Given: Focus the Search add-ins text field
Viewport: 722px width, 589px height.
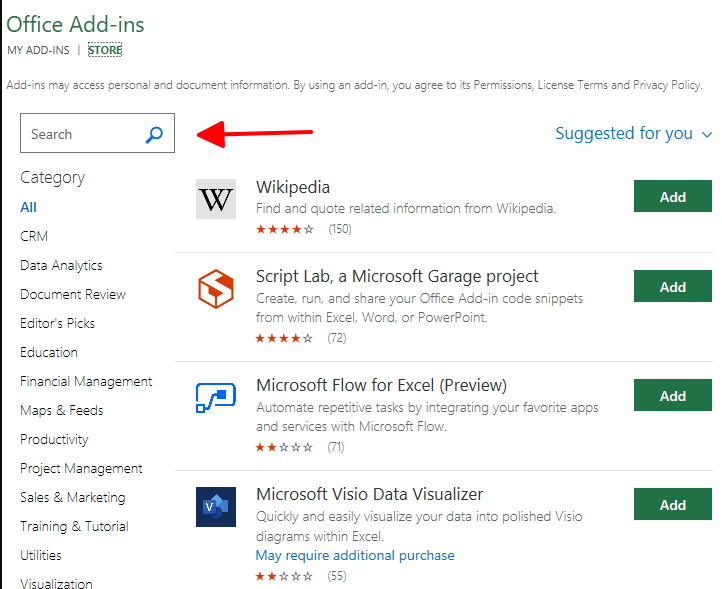Looking at the screenshot, I should tap(97, 133).
